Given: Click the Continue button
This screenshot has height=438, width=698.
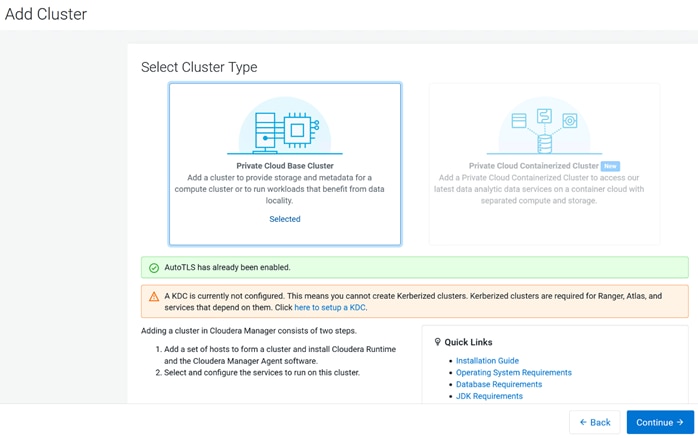Looking at the screenshot, I should (660, 422).
